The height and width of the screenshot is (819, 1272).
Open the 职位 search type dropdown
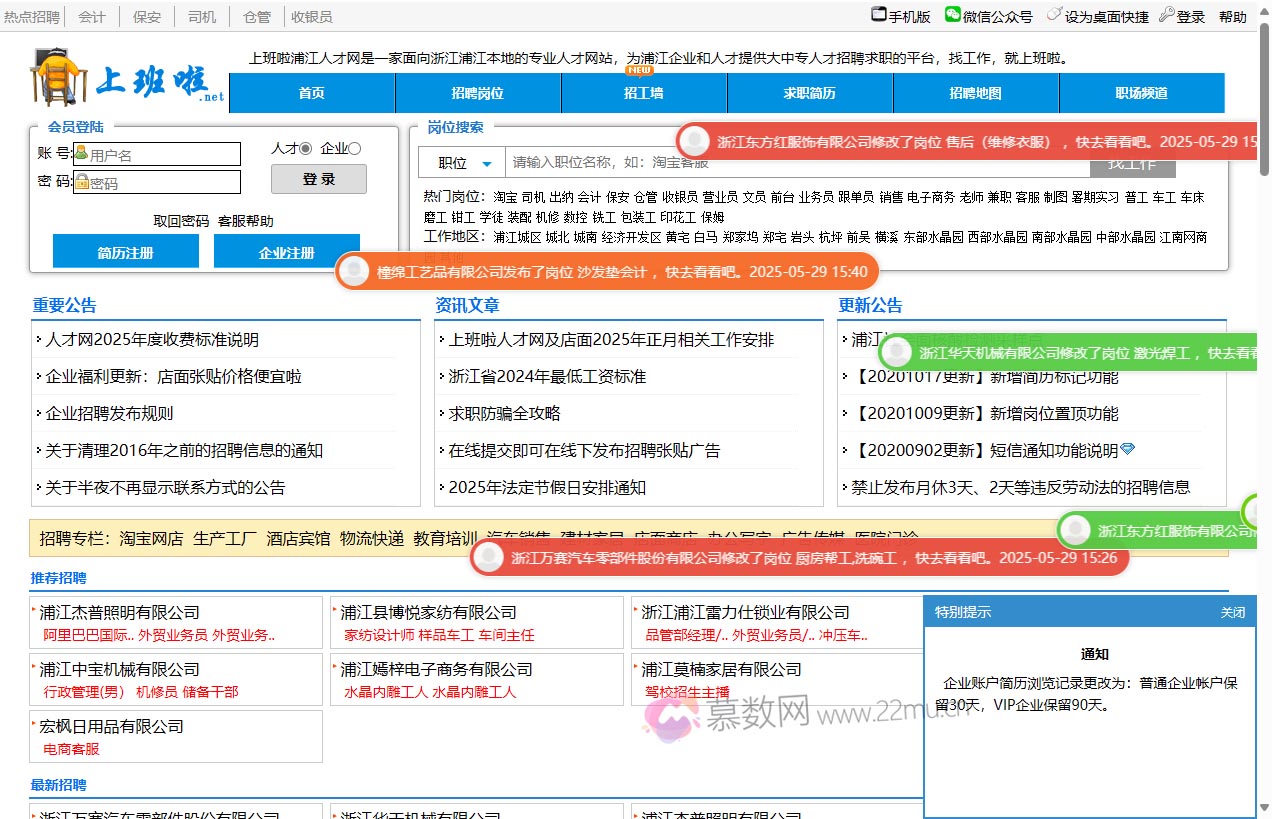pos(463,162)
